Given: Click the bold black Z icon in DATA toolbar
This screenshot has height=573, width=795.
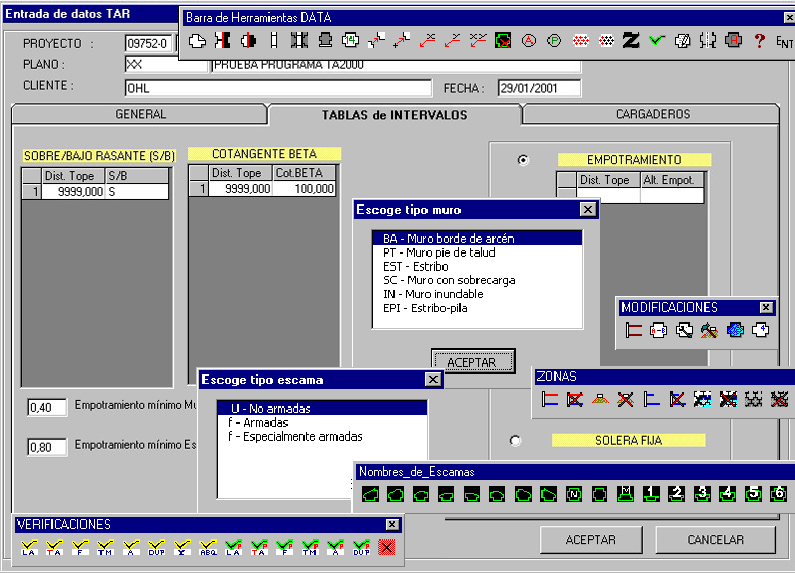Looking at the screenshot, I should point(631,41).
